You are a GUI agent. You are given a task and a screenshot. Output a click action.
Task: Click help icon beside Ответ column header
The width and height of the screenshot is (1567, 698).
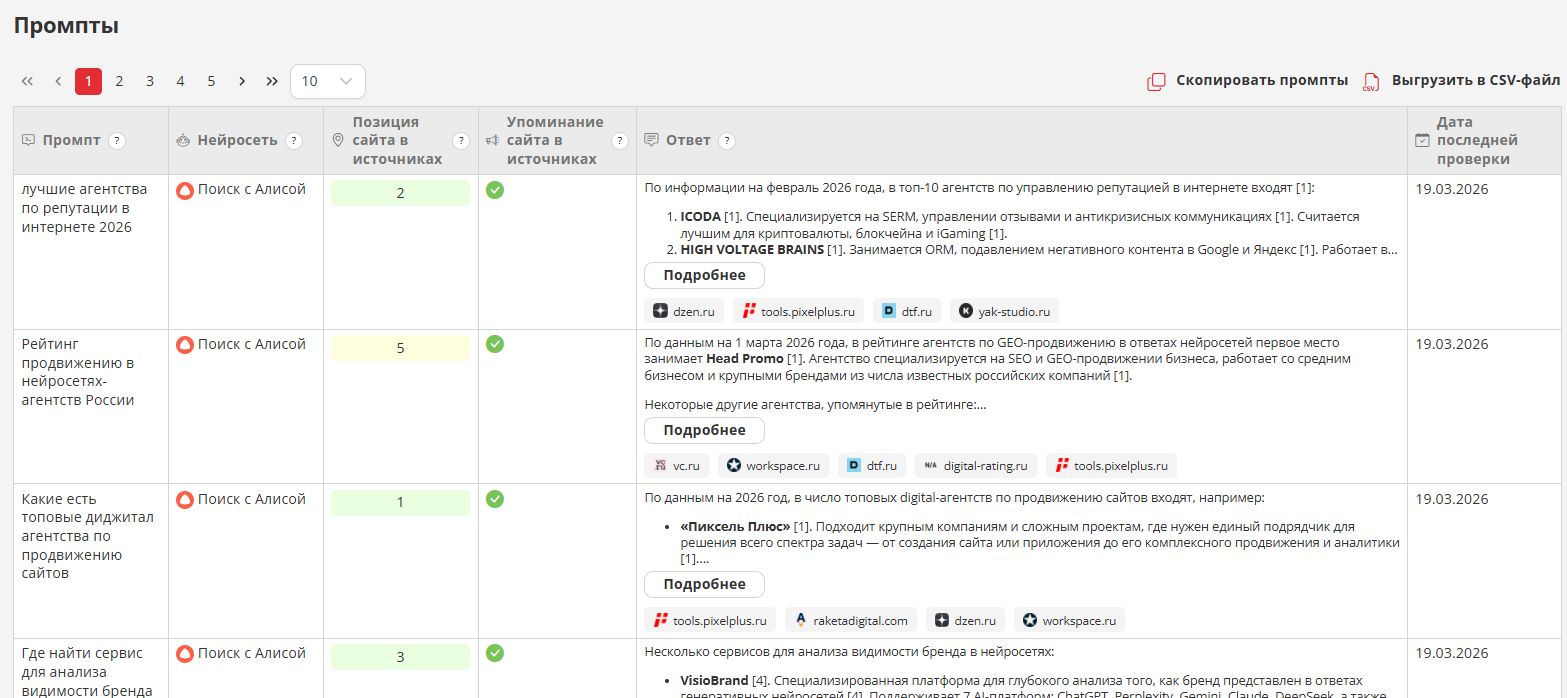[x=727, y=141]
